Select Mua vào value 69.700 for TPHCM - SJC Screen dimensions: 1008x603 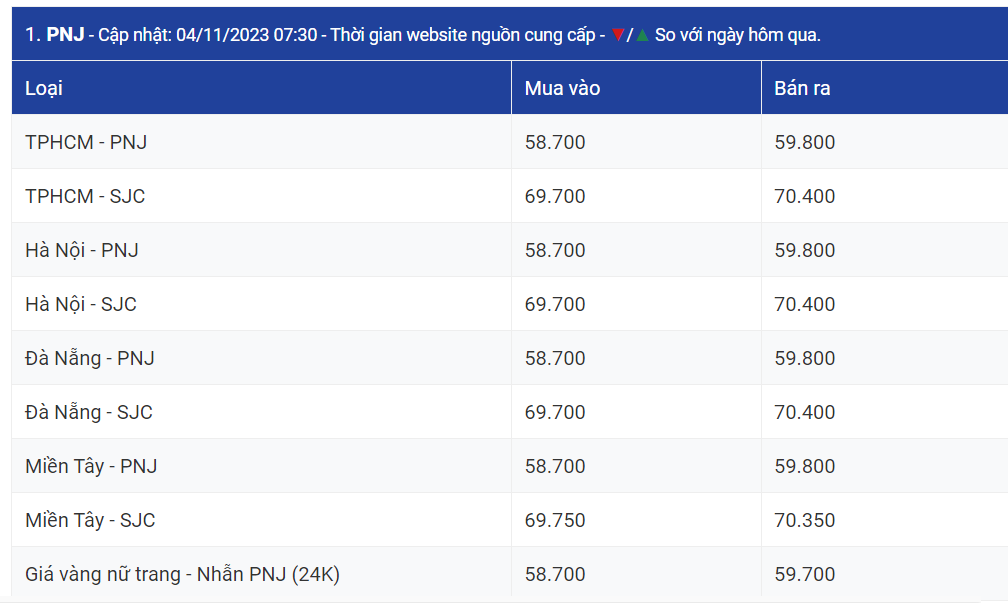[x=555, y=196]
